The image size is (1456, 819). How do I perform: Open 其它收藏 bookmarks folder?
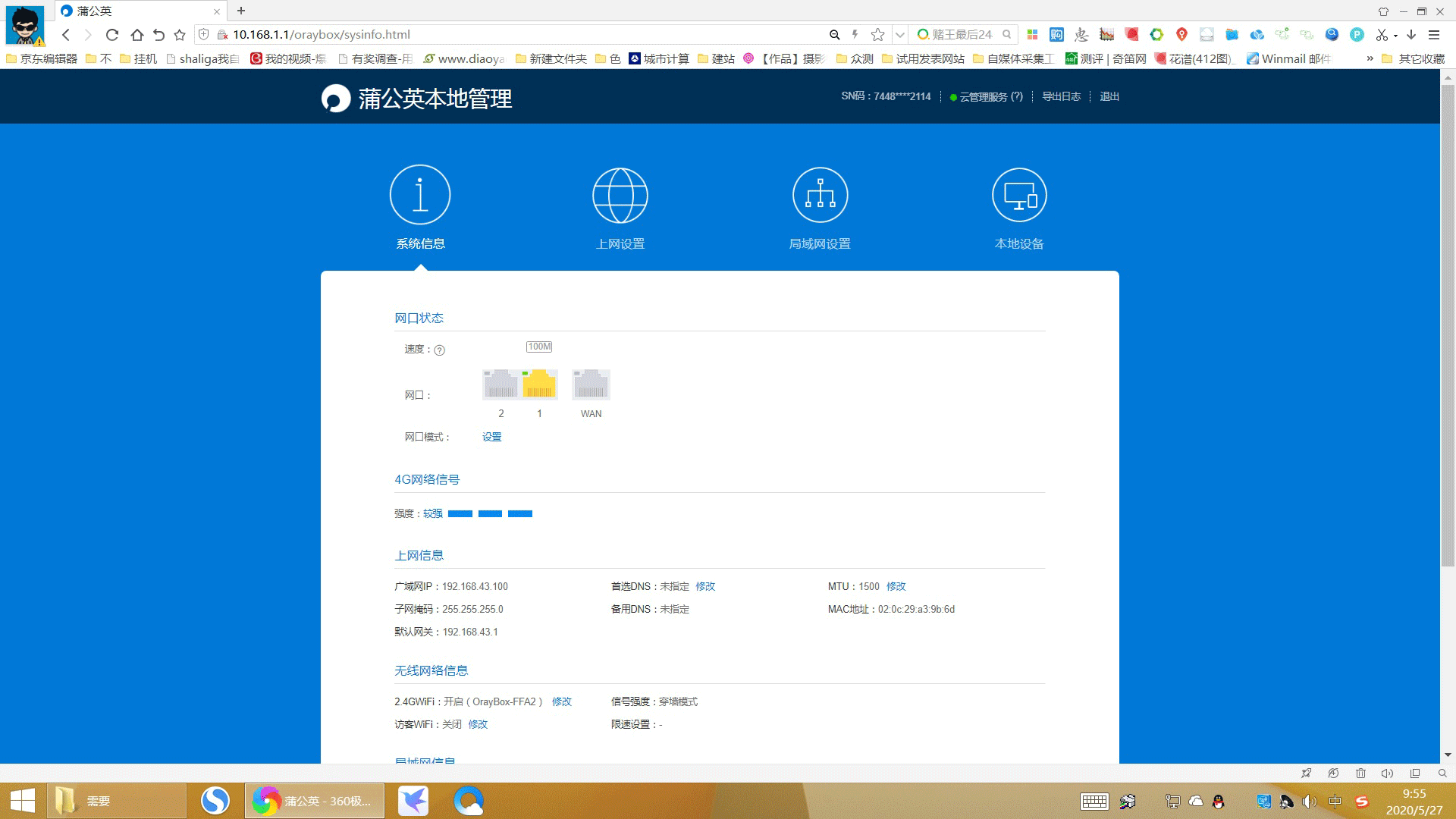coord(1413,58)
